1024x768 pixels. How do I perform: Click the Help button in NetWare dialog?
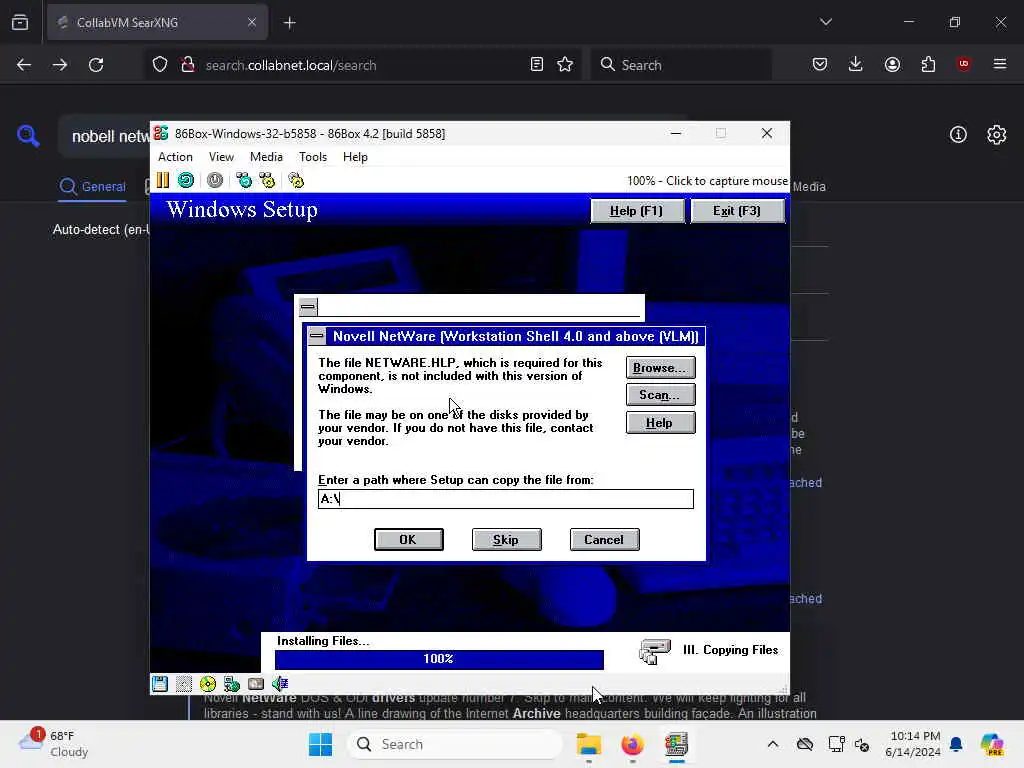[x=660, y=423]
